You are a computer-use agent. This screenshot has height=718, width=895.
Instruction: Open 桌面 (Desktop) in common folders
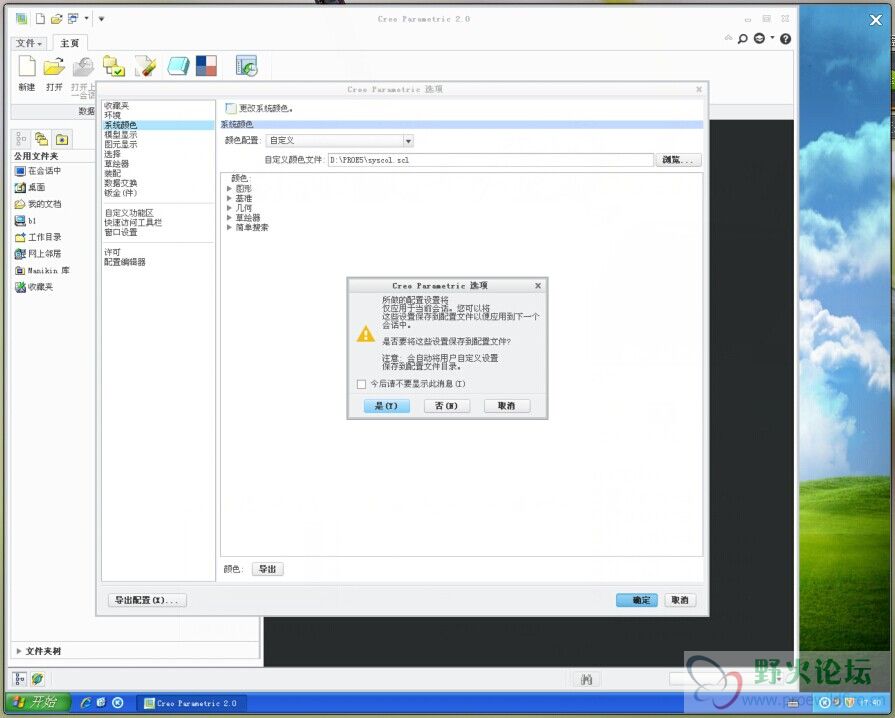(30, 187)
